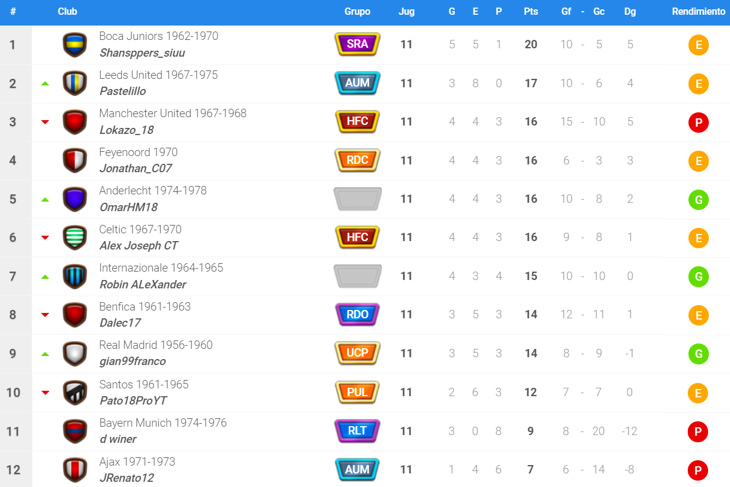Click the RDC group badge
Screen dimensions: 730x487
coord(357,160)
